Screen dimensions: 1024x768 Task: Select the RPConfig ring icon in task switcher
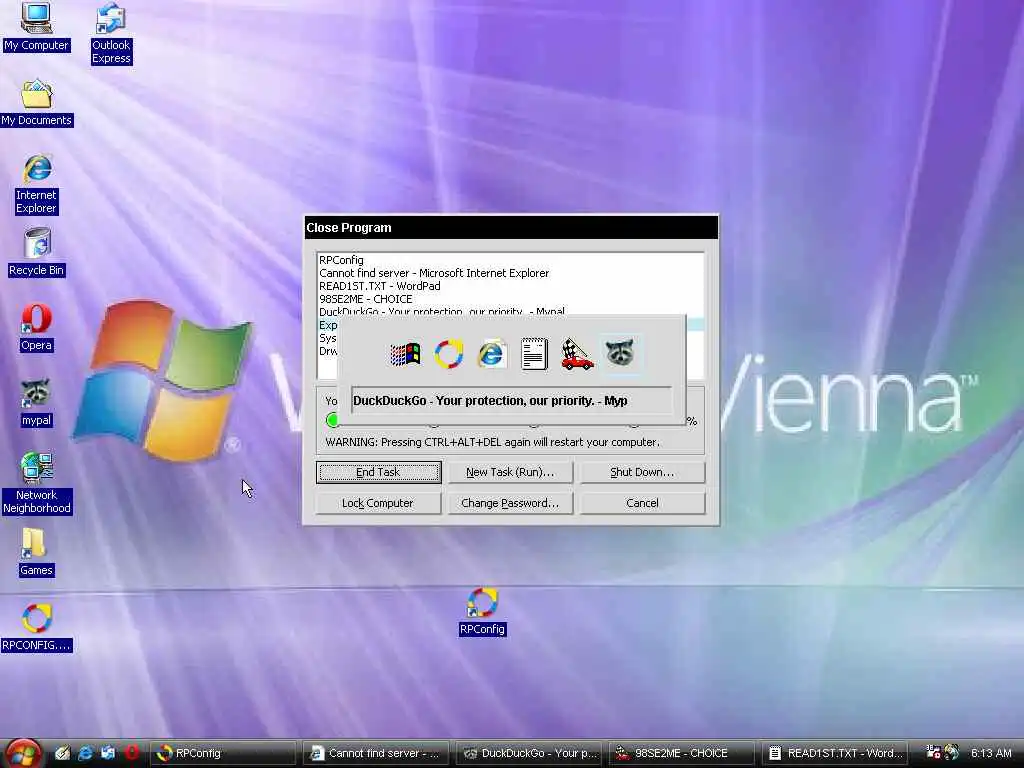click(449, 354)
